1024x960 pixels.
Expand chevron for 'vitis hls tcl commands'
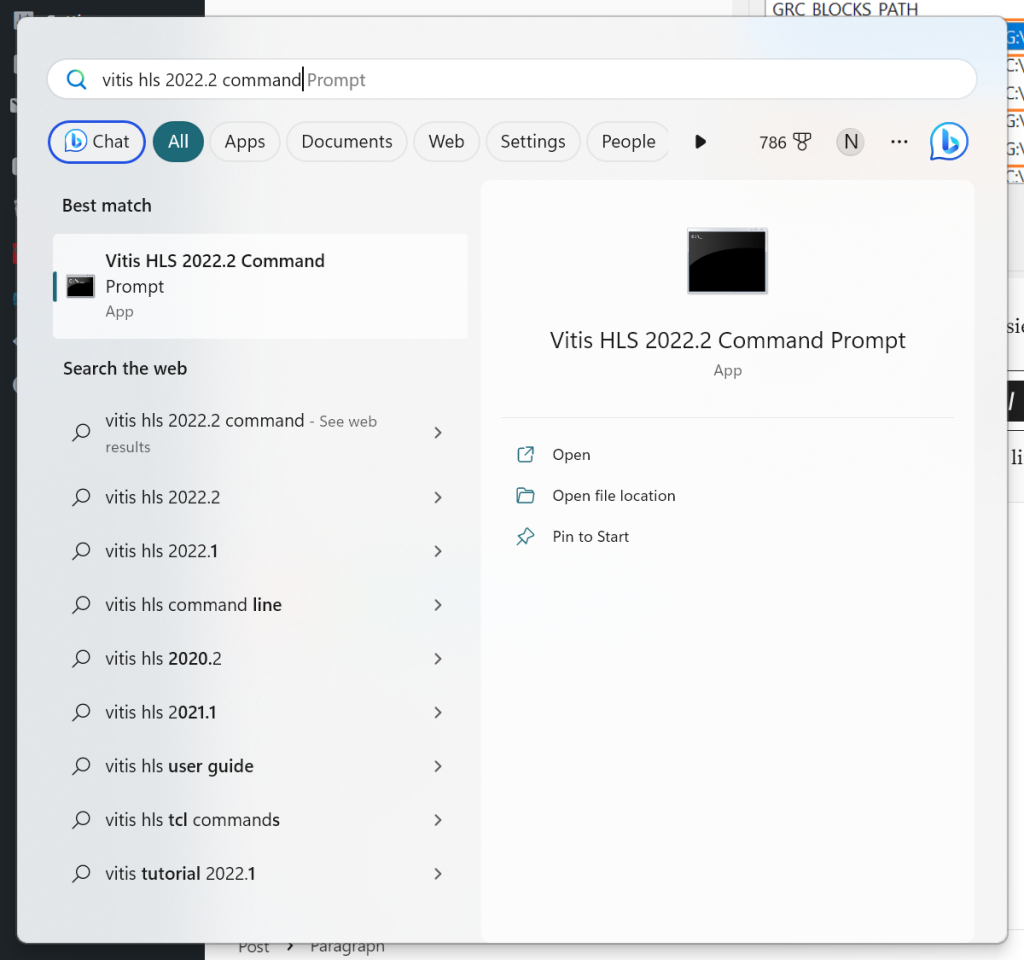pos(438,820)
